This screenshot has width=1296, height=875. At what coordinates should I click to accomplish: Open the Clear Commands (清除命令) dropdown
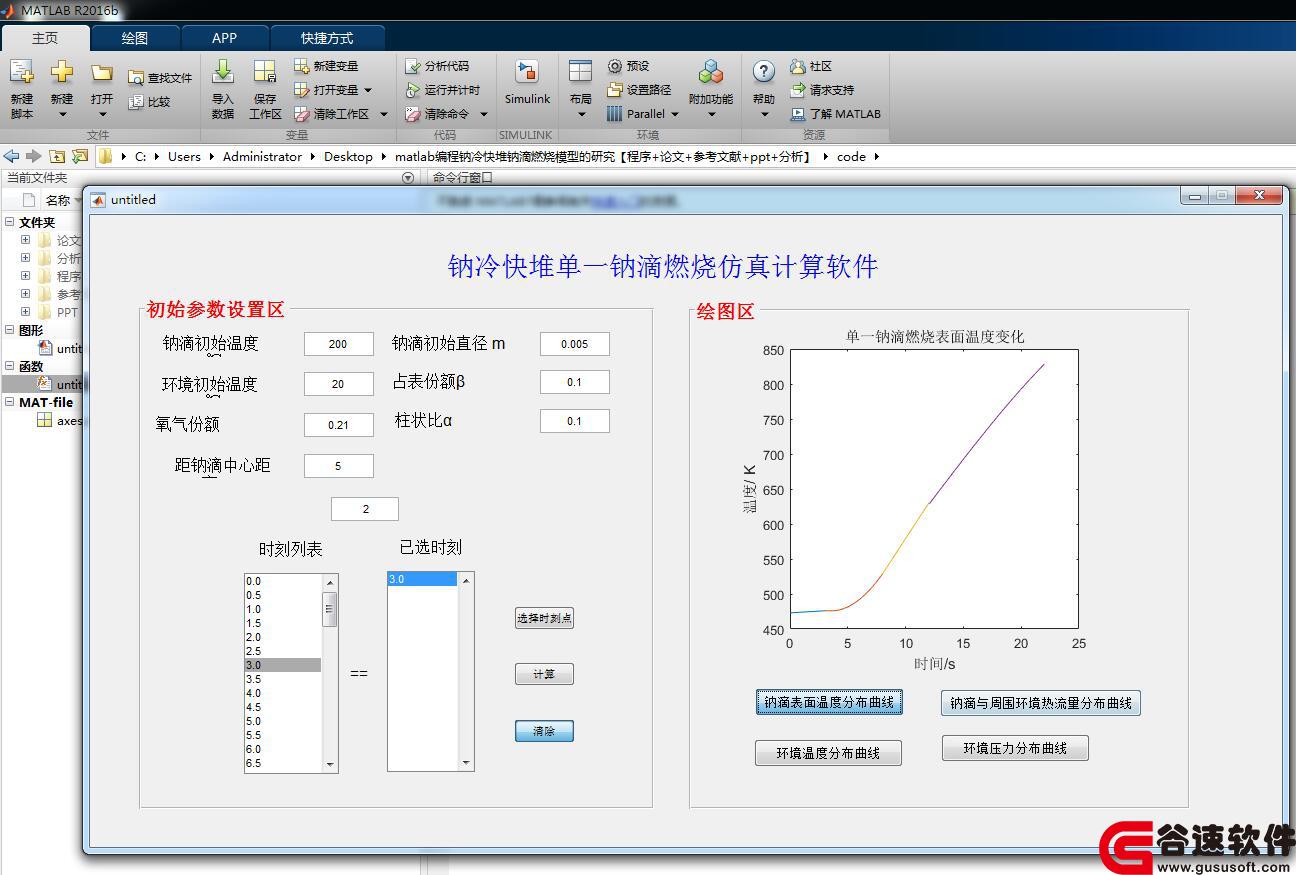[x=483, y=114]
